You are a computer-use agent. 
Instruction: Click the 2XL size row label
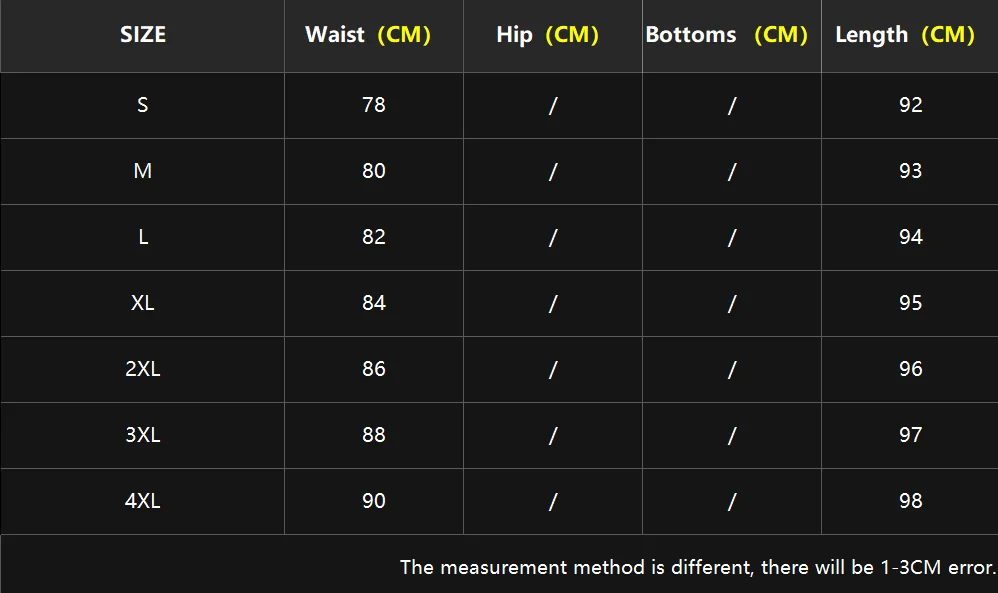point(143,369)
